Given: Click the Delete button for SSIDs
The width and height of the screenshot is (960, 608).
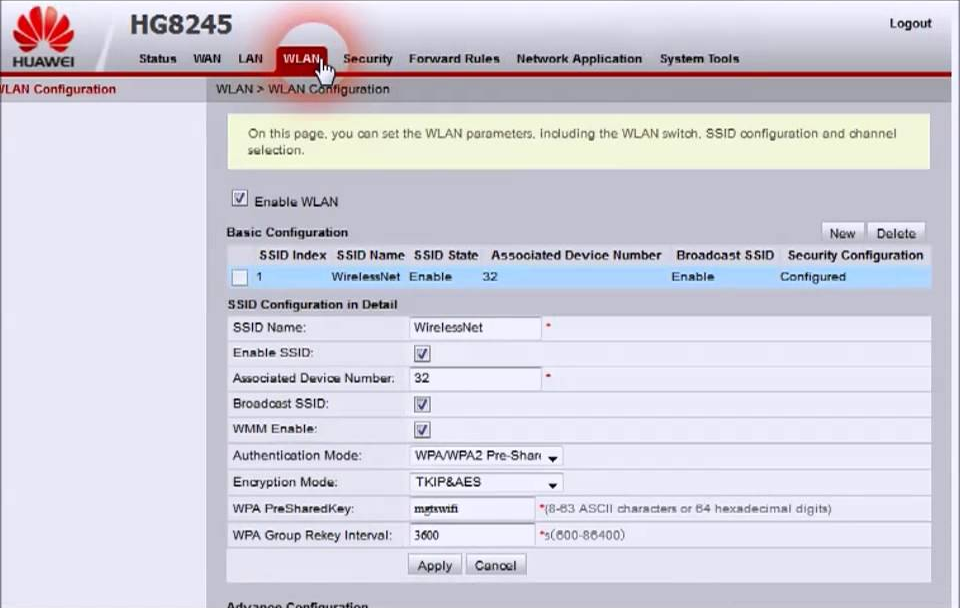Looking at the screenshot, I should point(896,233).
